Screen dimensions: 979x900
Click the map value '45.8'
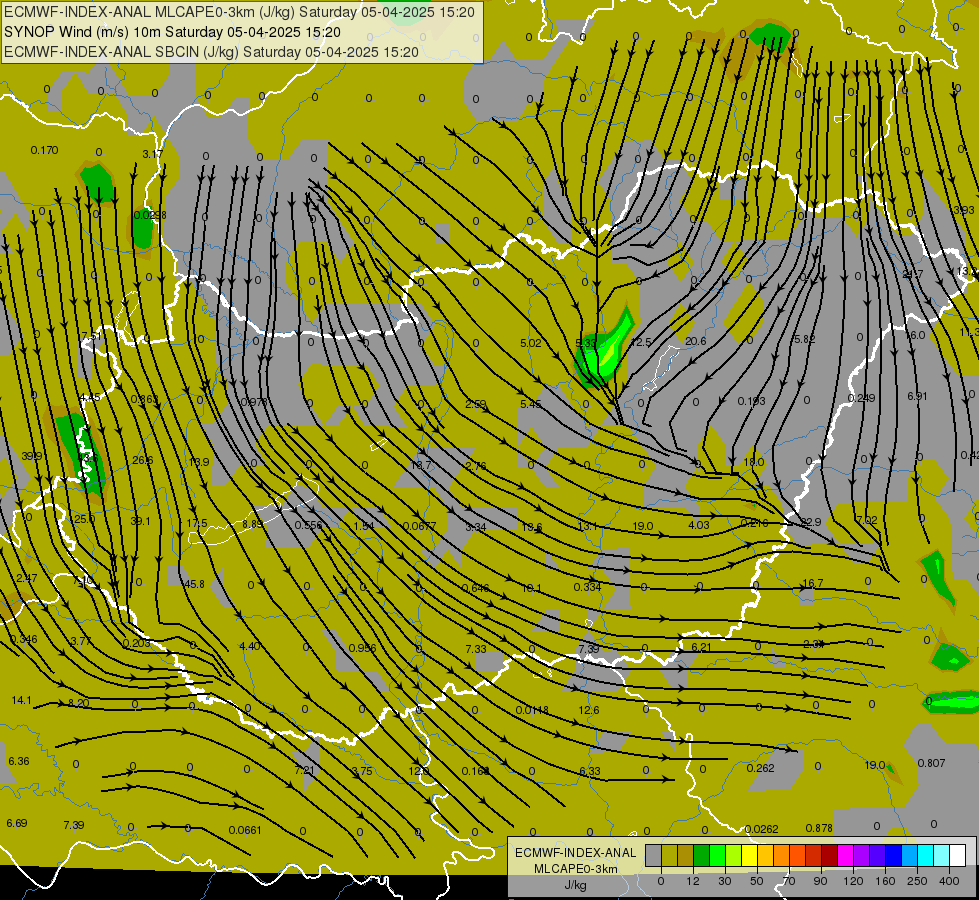click(x=194, y=585)
